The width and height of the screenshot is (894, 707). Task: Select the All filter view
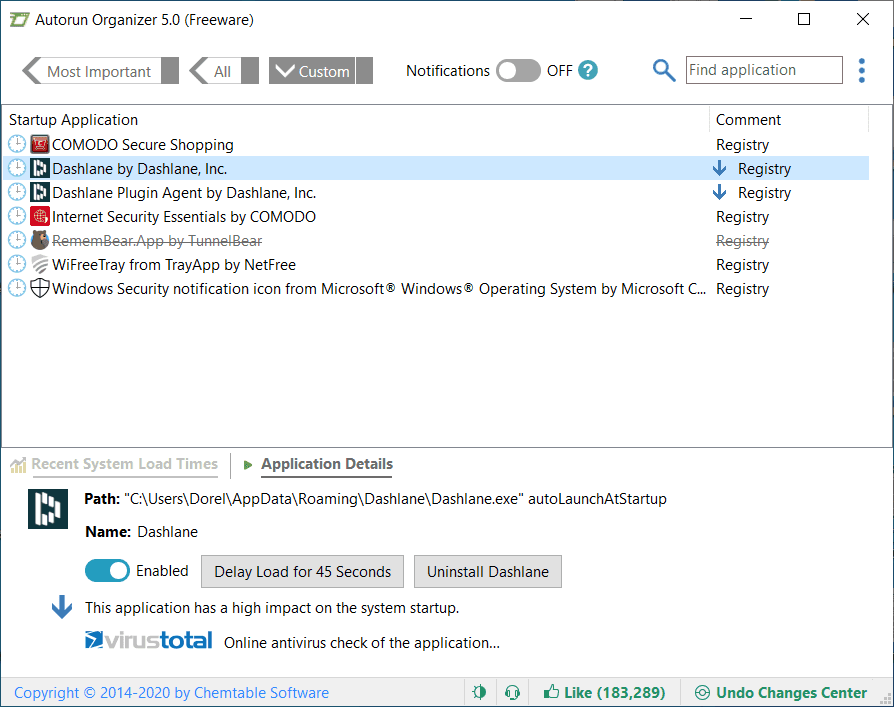point(224,71)
